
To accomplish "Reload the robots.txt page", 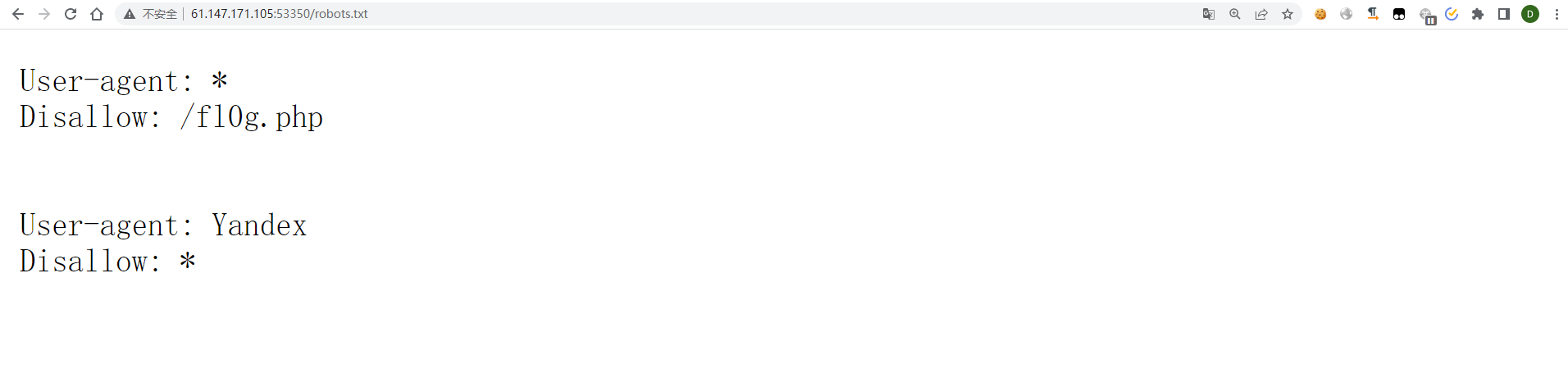I will point(71,14).
